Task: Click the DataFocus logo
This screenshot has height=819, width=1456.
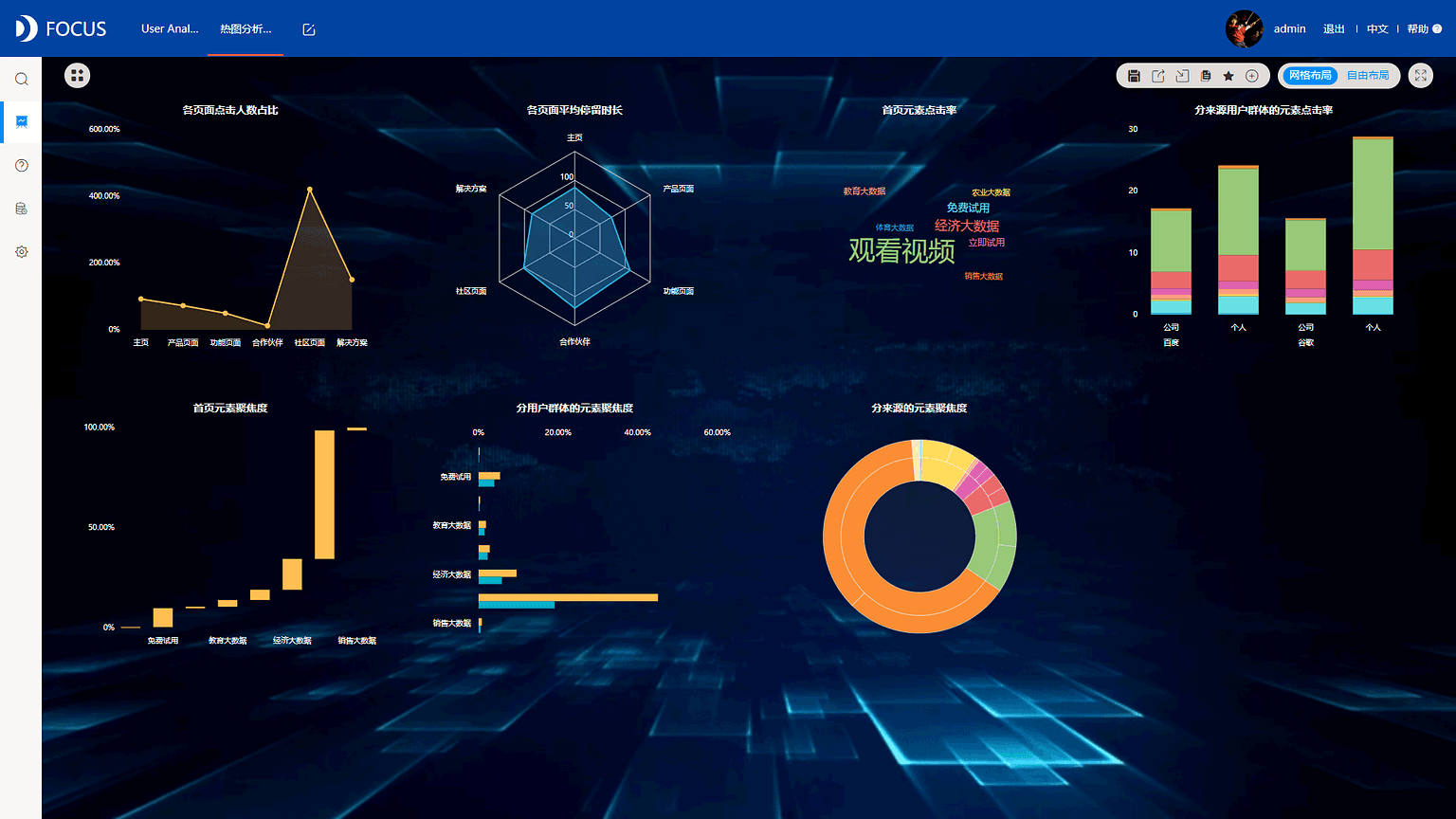Action: [61, 28]
